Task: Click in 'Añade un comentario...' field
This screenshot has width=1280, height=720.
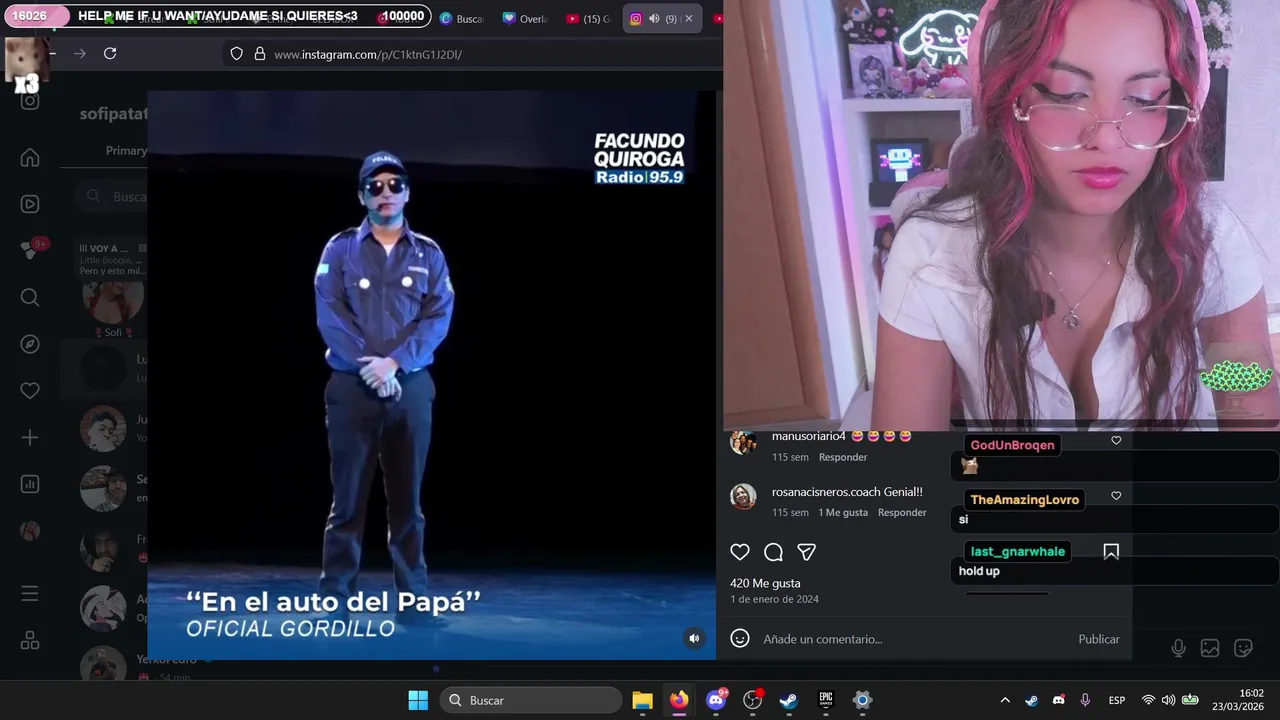Action: (910, 639)
